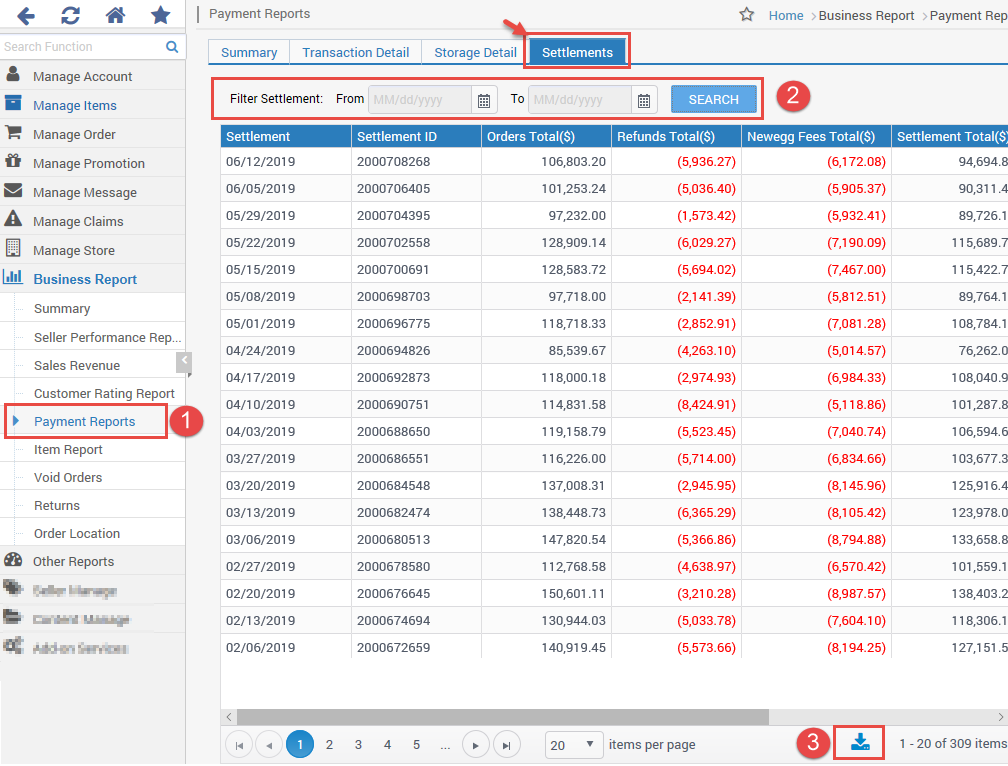This screenshot has width=1008, height=766.
Task: Click the star icon in the top toolbar
Action: click(x=159, y=15)
